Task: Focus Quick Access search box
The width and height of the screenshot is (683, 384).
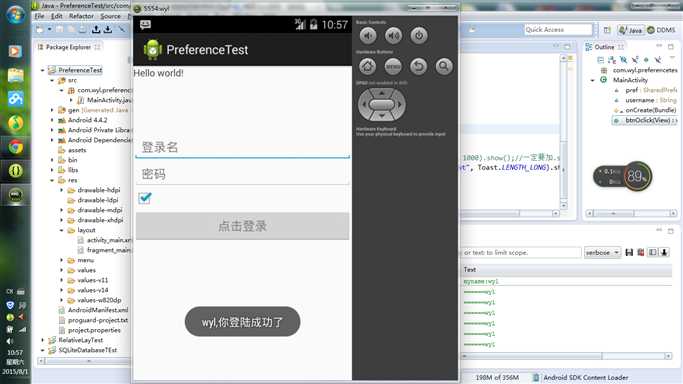Action: [558, 30]
